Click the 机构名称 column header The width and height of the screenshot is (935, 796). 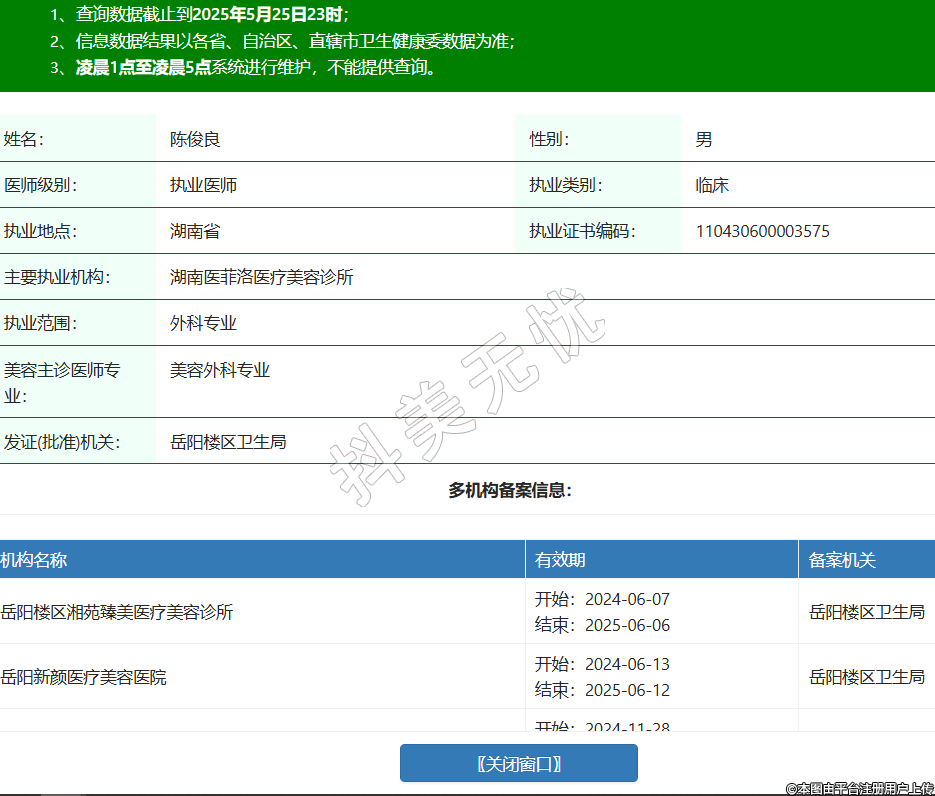[34, 560]
